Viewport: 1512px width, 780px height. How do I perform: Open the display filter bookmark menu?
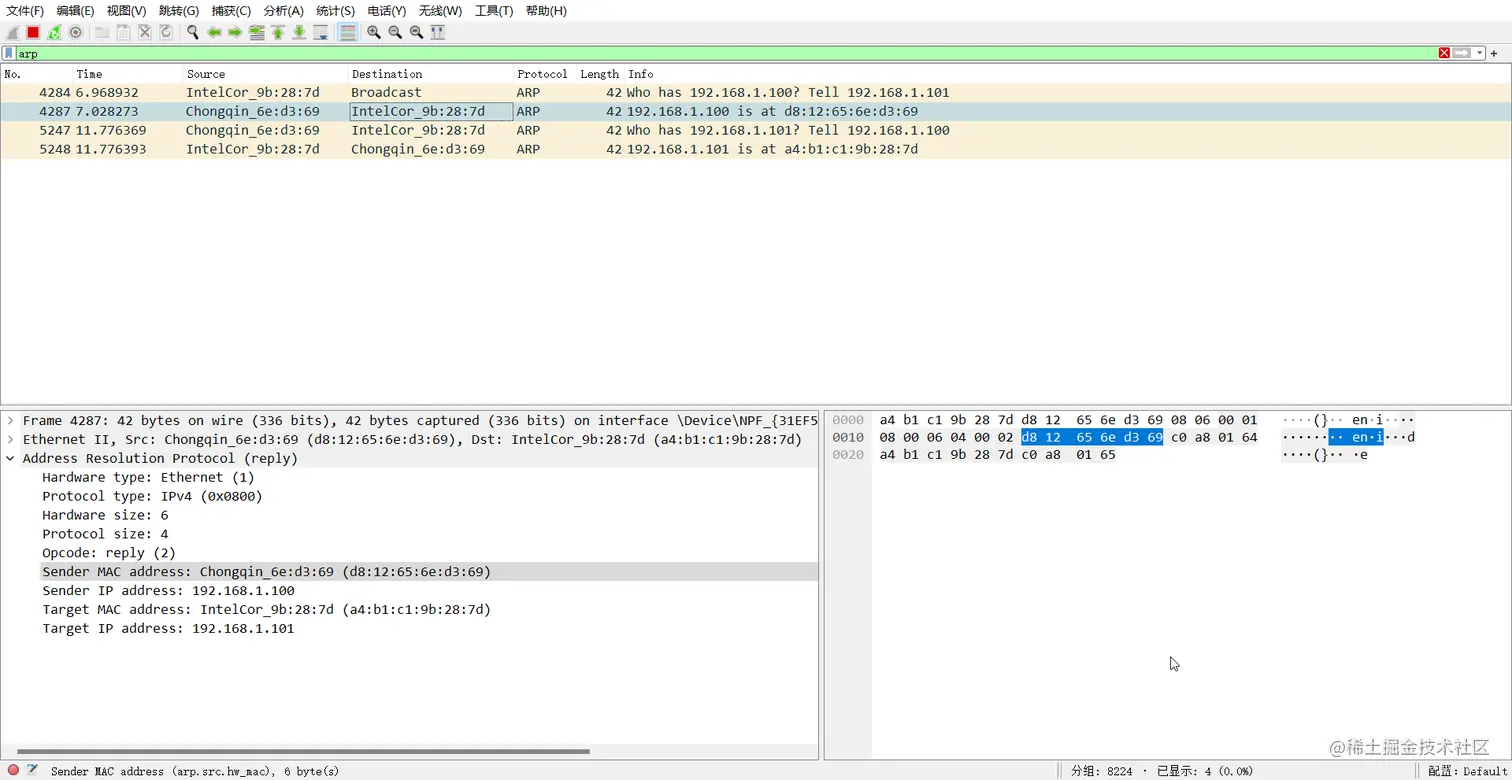click(9, 53)
